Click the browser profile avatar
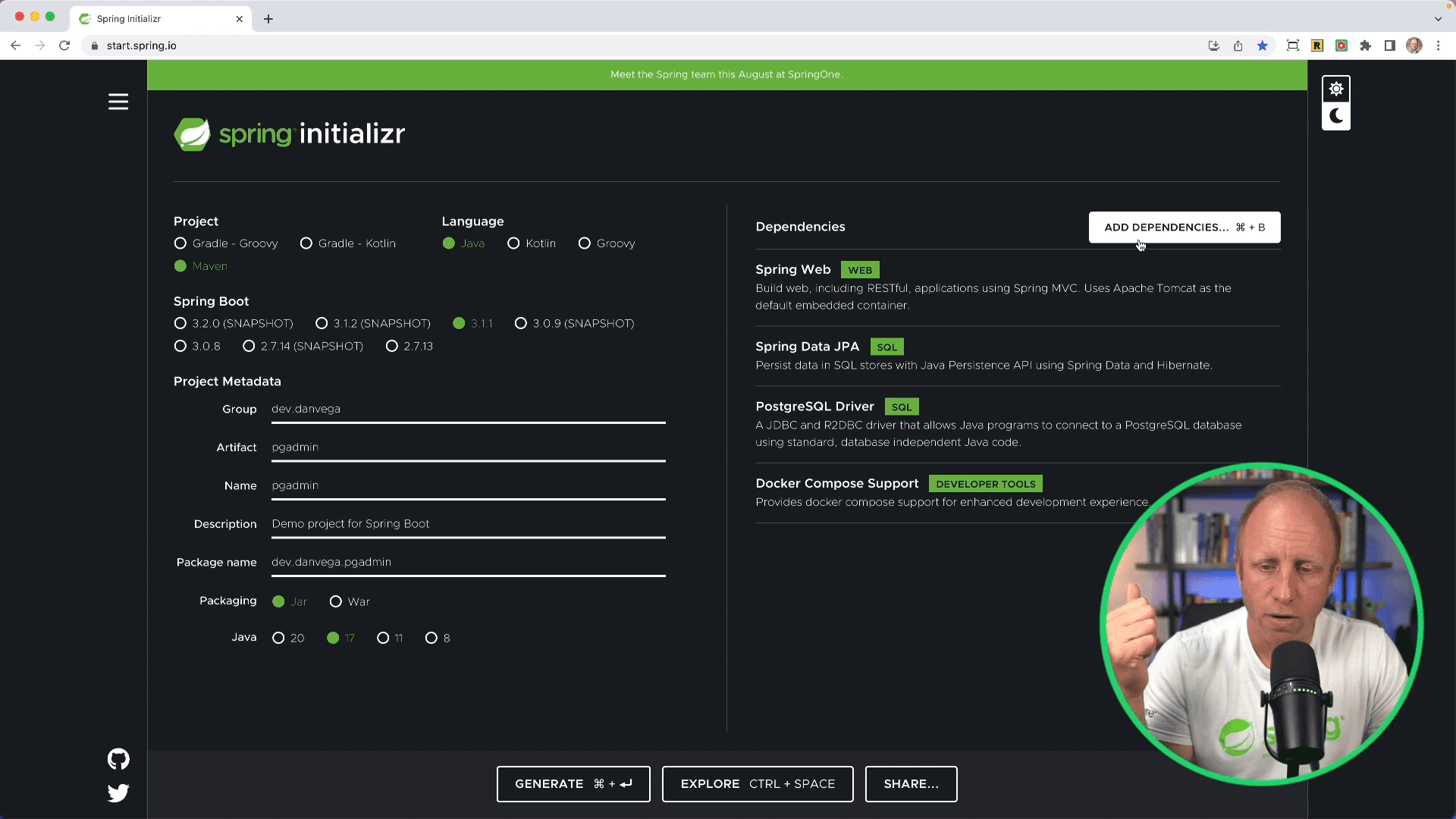The height and width of the screenshot is (819, 1456). (x=1414, y=45)
